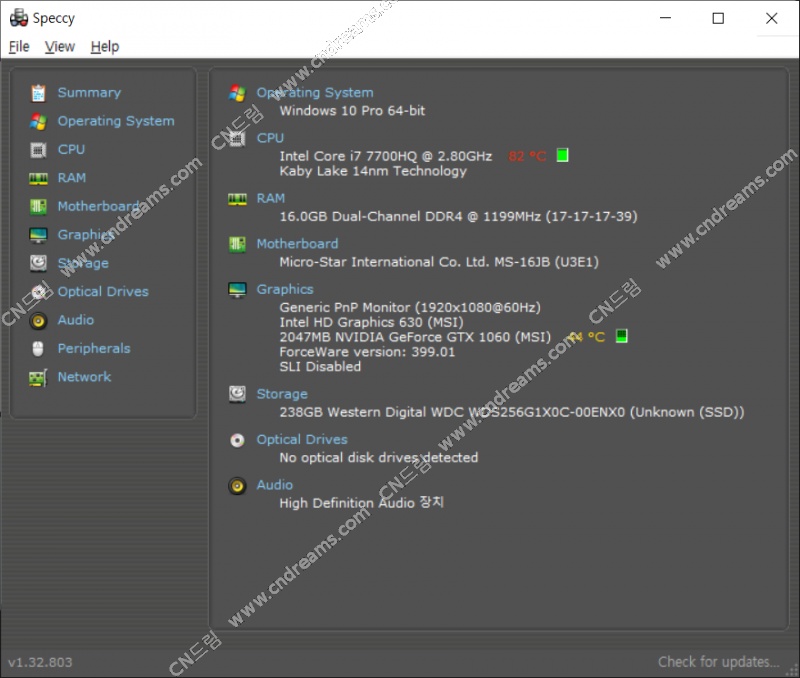Click the ForceWare version 399.01 line

coord(367,352)
